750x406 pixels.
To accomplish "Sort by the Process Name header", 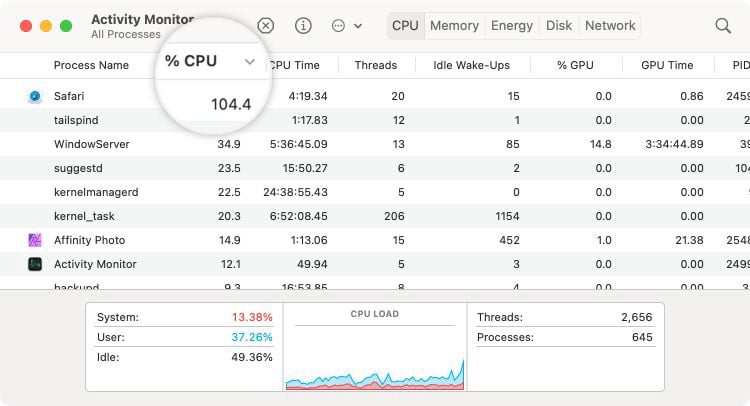I will point(91,65).
